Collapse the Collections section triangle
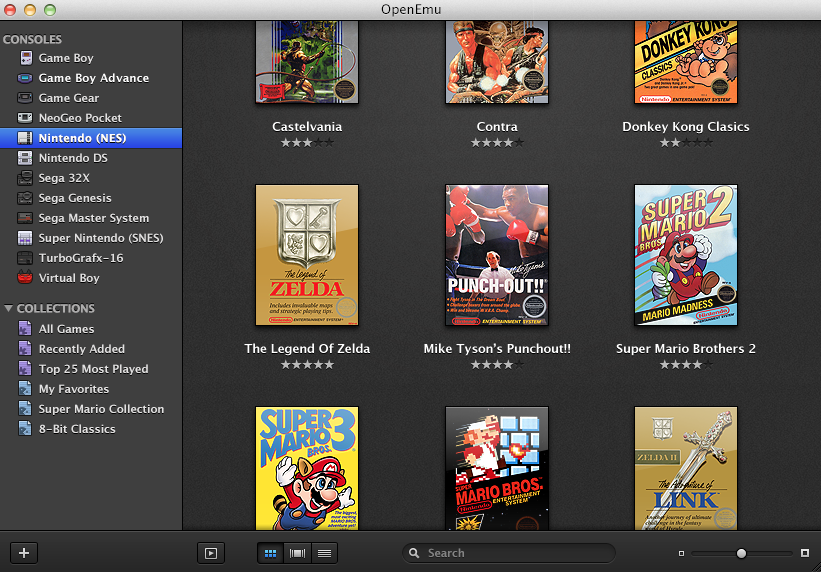The width and height of the screenshot is (821, 572). (8, 309)
